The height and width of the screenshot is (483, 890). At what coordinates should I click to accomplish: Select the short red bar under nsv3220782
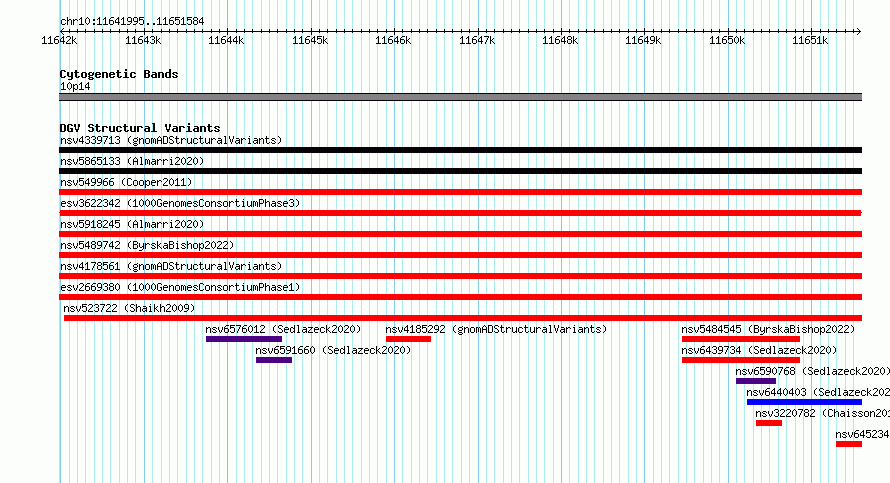coord(769,423)
